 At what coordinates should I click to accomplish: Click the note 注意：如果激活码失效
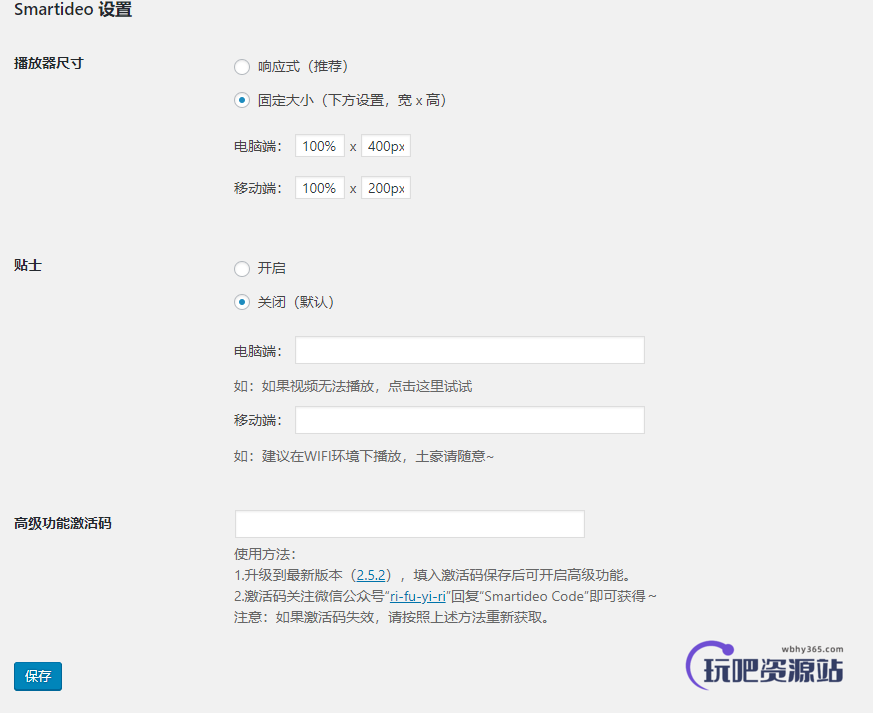click(304, 617)
